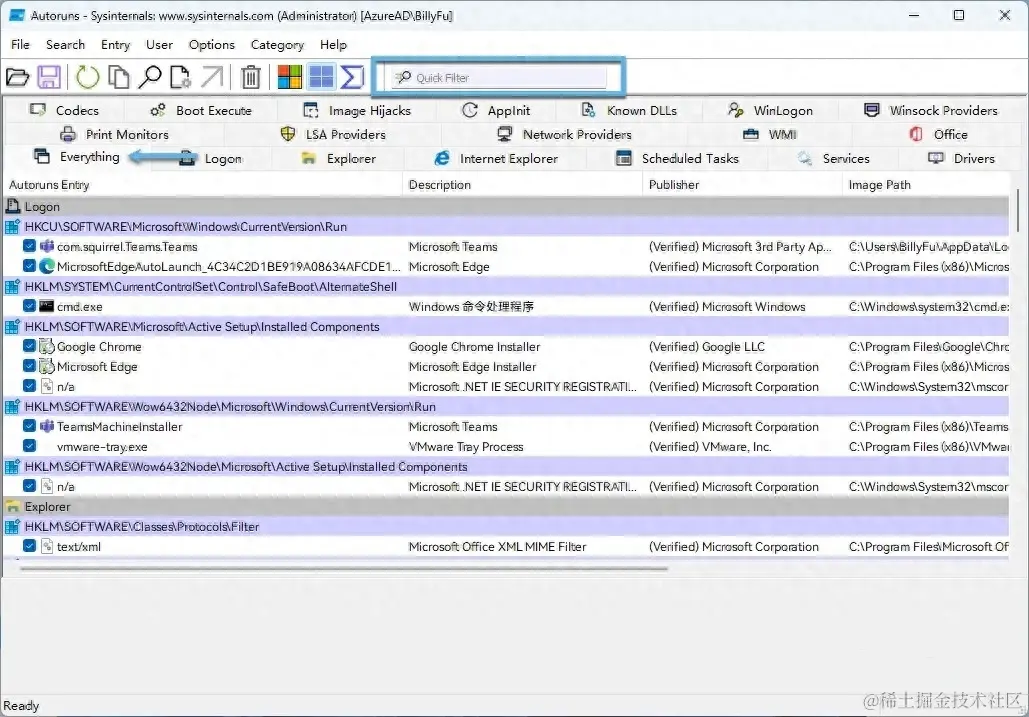
Task: Switch to the Logon tab
Action: coord(211,158)
